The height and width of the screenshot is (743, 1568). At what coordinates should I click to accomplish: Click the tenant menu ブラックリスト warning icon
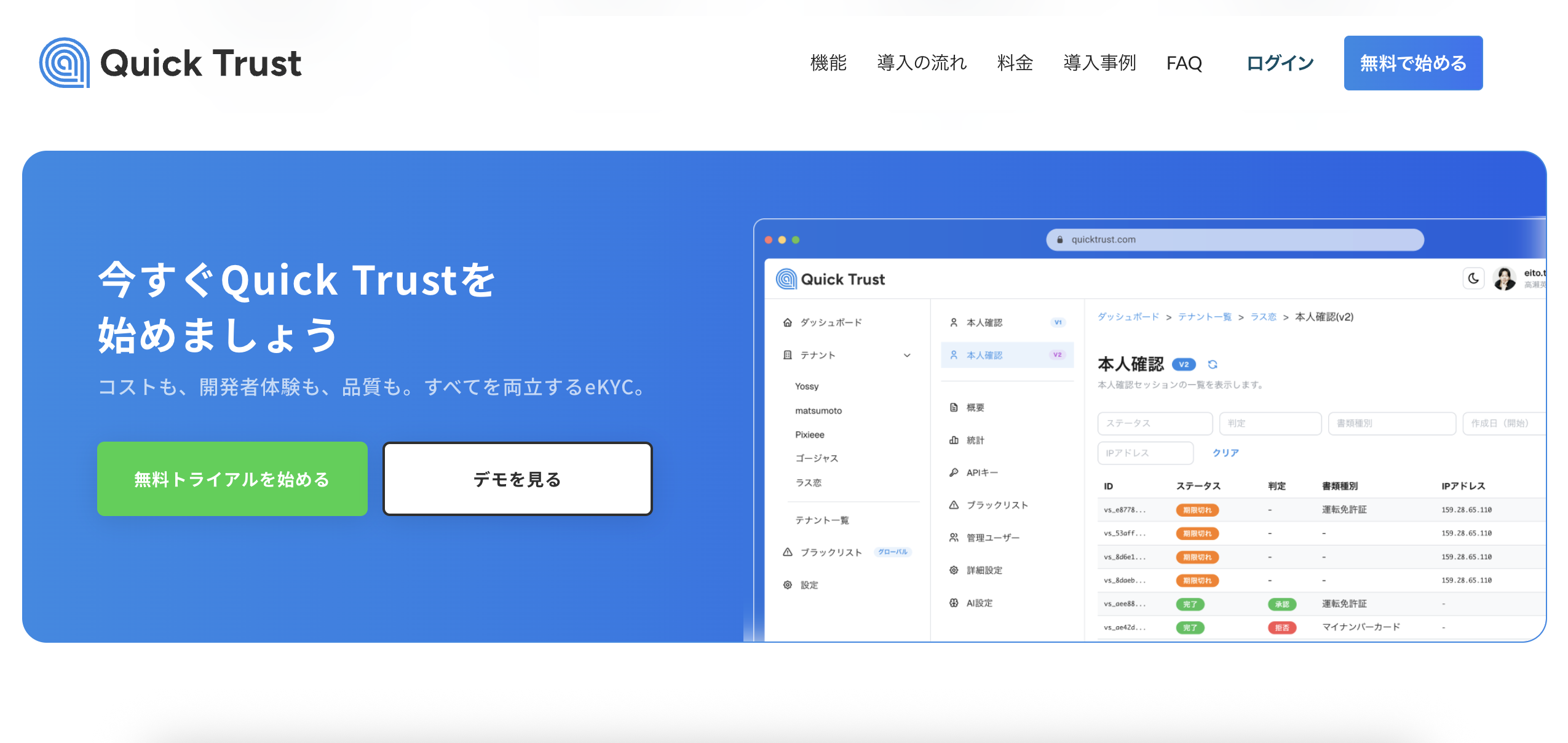click(954, 504)
